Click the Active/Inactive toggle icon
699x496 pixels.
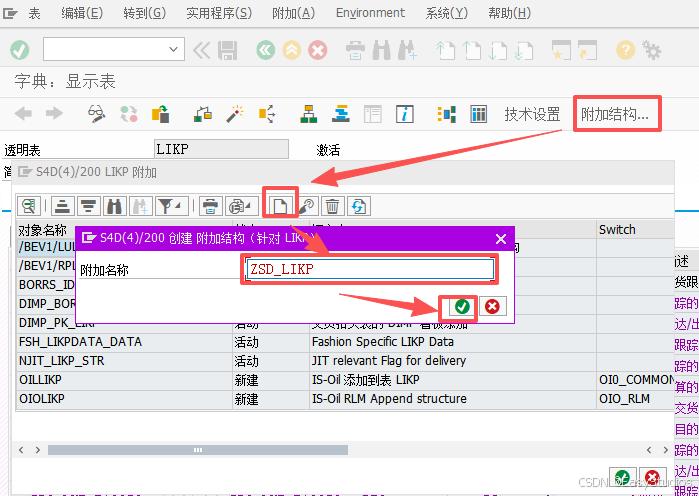pyautogui.click(x=129, y=114)
